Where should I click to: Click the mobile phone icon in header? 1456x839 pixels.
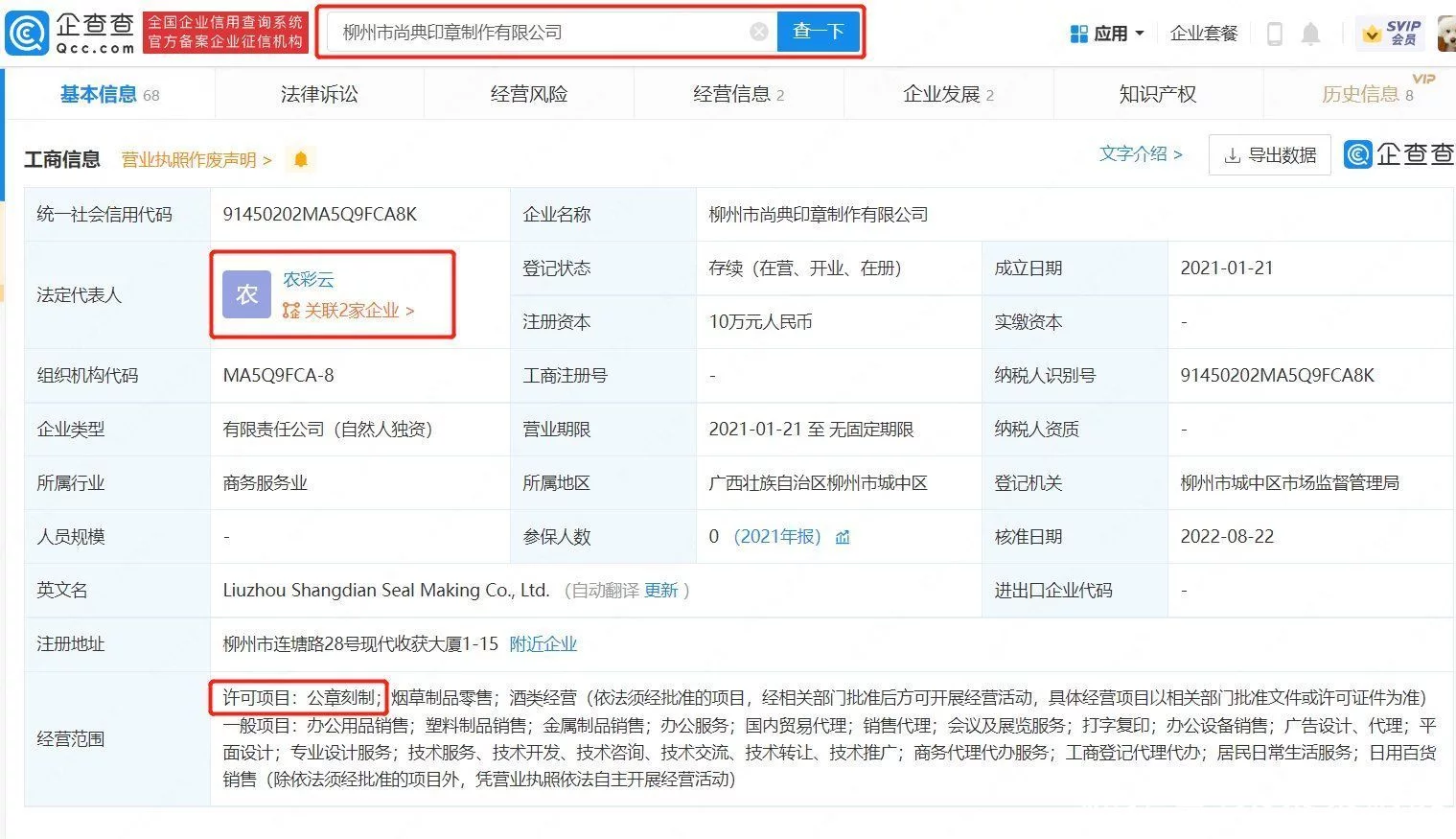tap(1274, 34)
